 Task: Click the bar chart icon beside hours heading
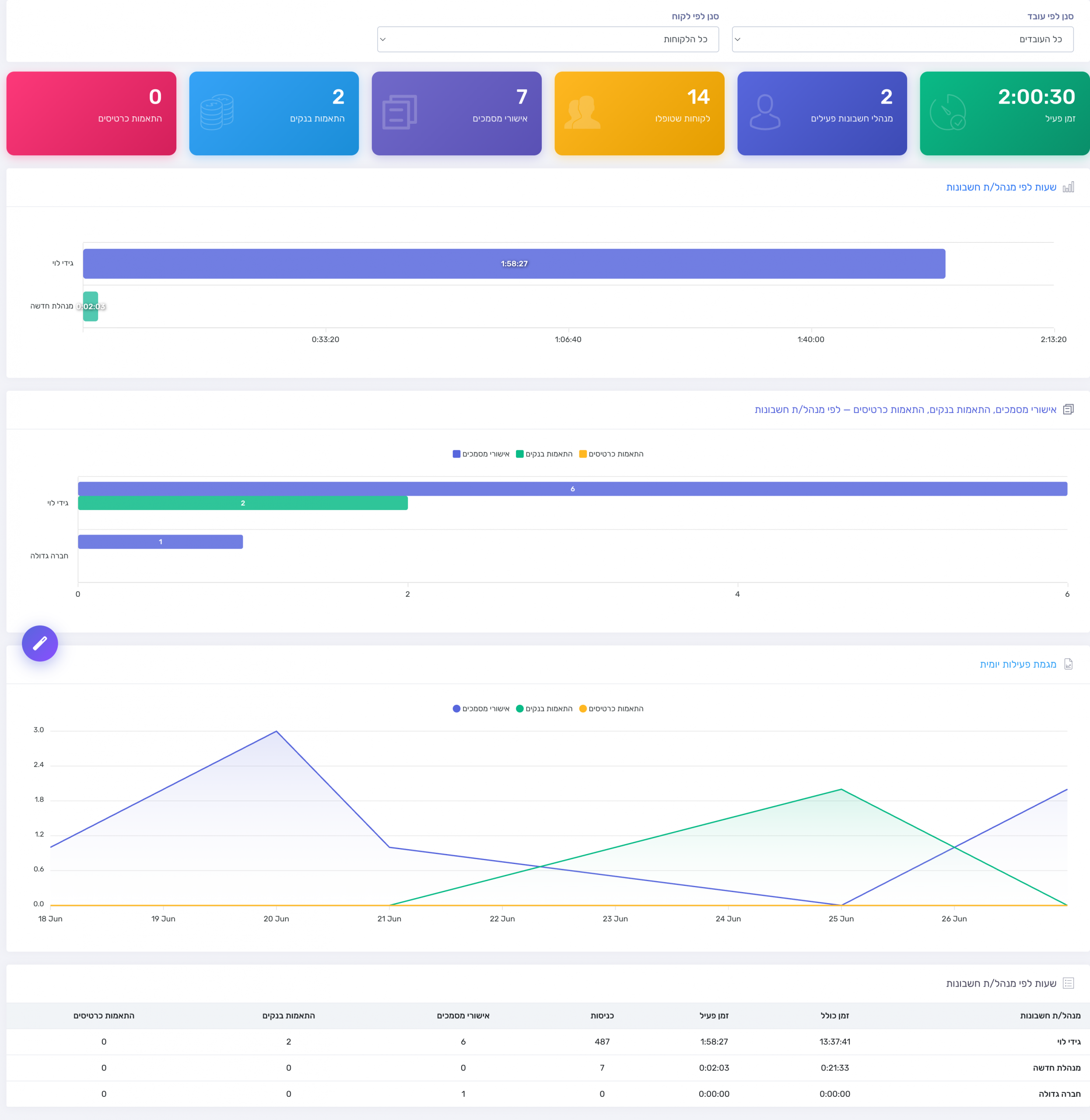pyautogui.click(x=1068, y=187)
